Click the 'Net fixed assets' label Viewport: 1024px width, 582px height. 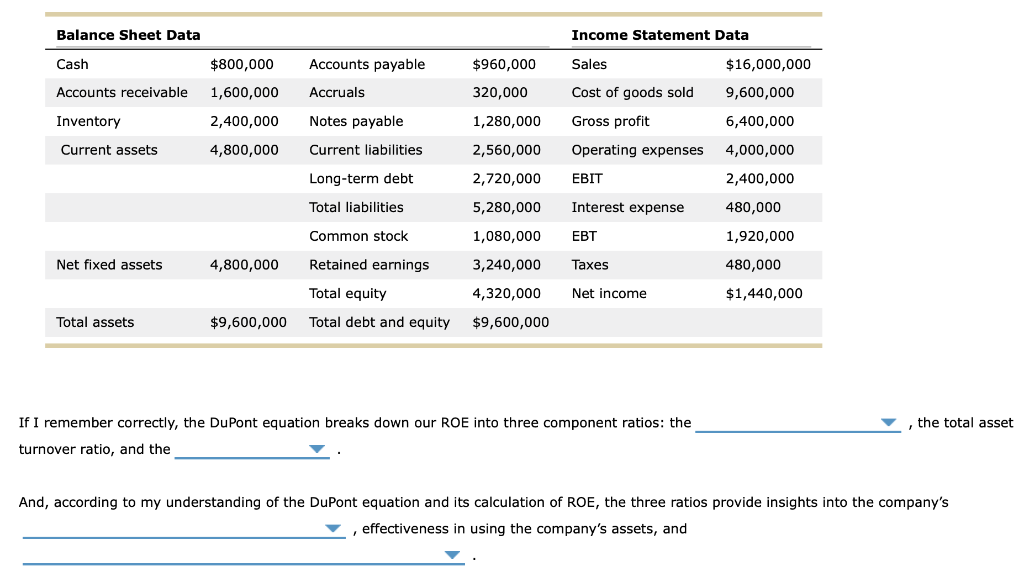point(109,265)
